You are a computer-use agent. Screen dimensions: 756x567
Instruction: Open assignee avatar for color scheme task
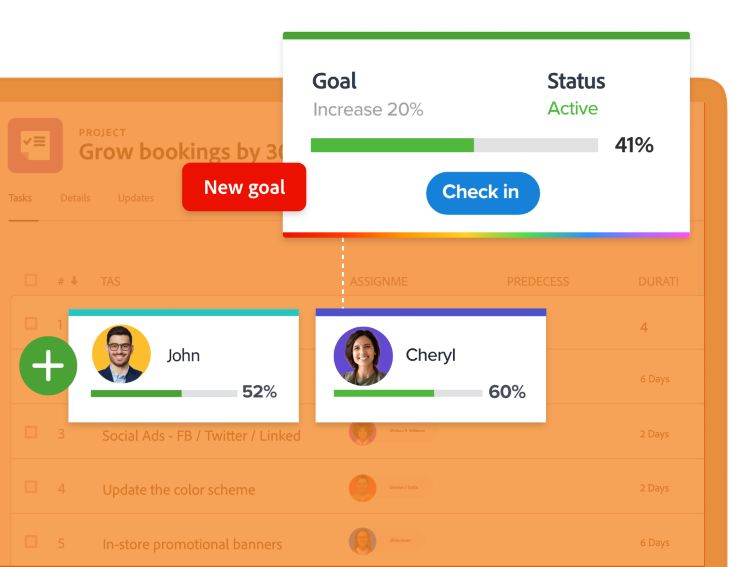click(363, 488)
